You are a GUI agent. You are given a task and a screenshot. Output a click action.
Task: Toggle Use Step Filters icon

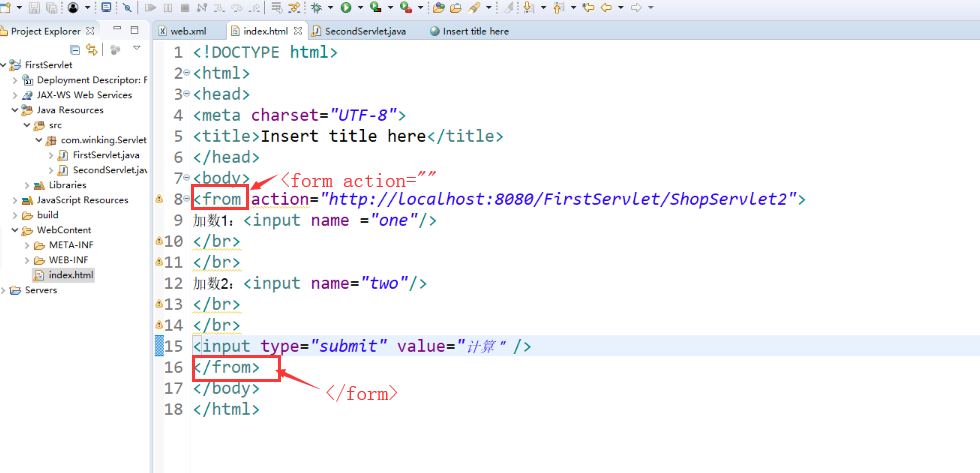[x=294, y=7]
